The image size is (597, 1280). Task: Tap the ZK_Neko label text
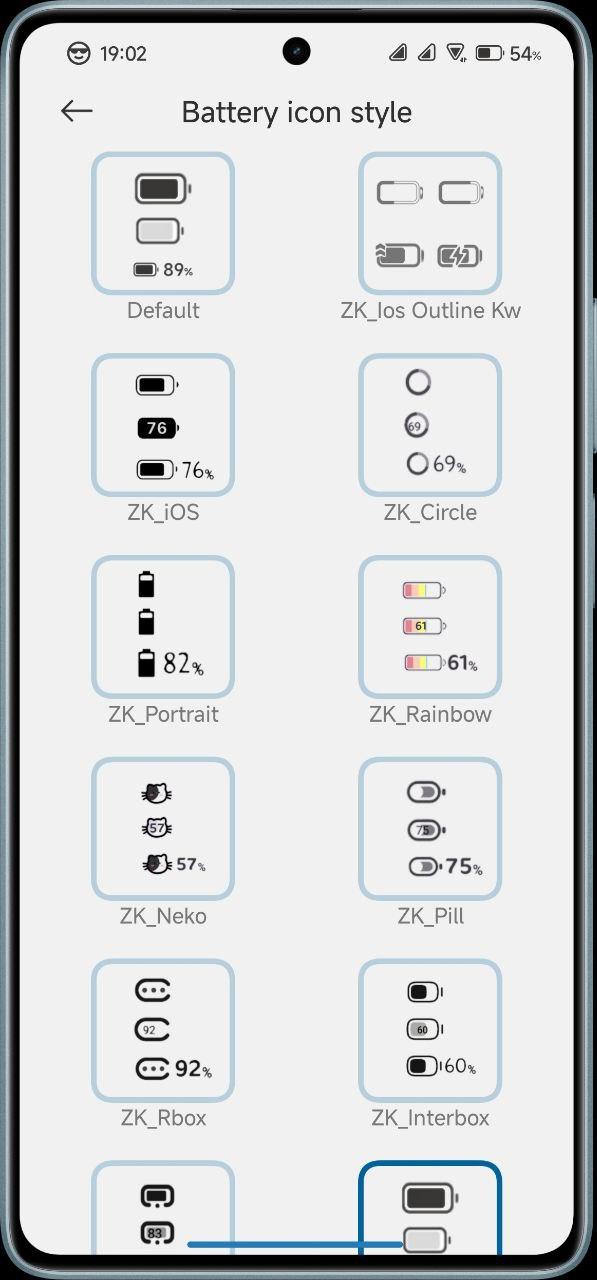coord(163,916)
